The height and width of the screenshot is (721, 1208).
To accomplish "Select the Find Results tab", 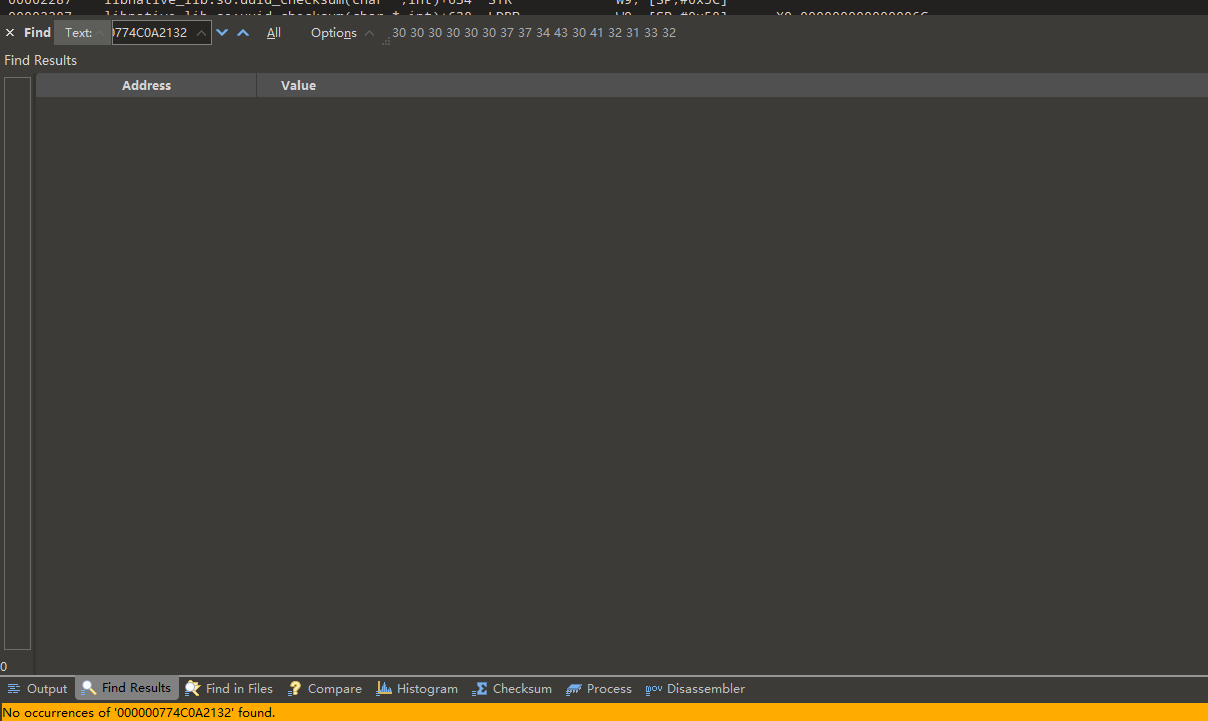I will click(127, 688).
